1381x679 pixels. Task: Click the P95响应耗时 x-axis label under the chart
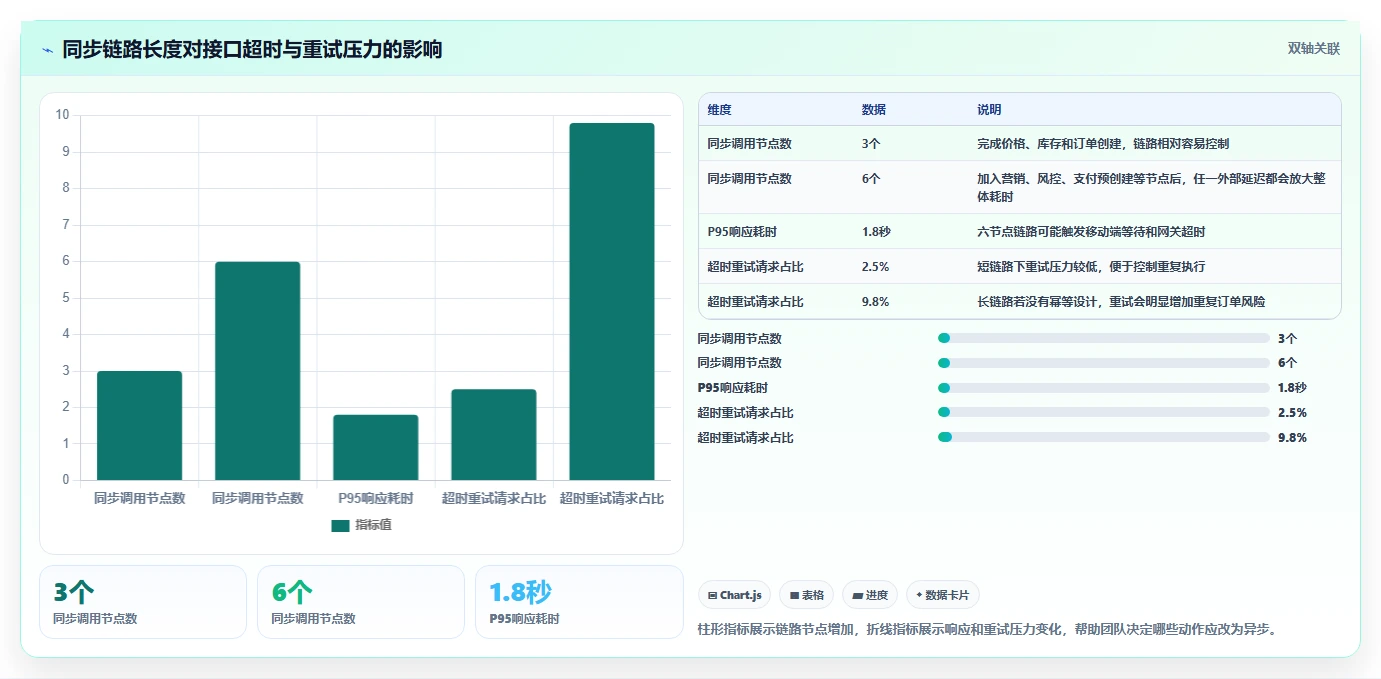[376, 498]
